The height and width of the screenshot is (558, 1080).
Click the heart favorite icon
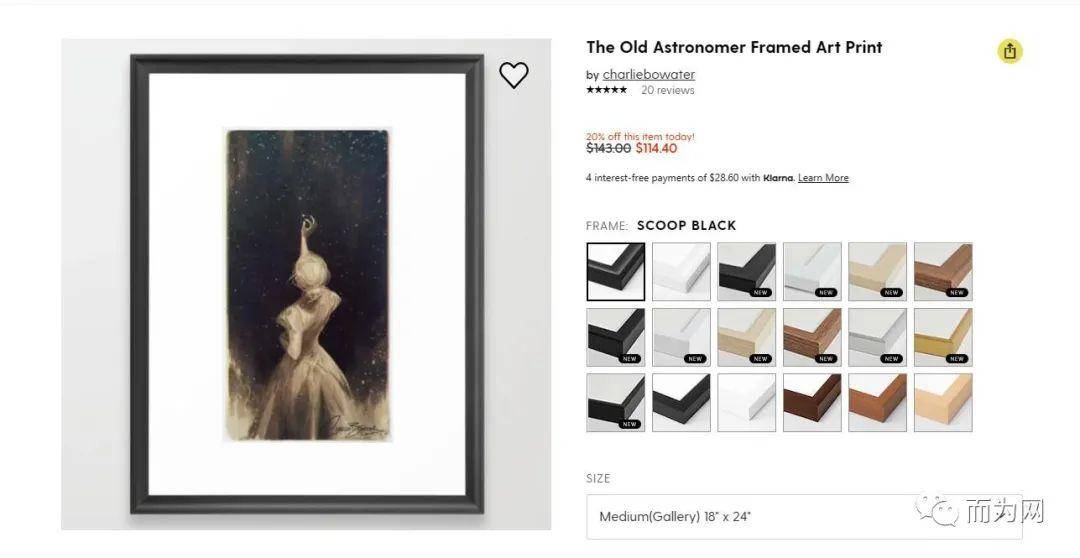(513, 75)
